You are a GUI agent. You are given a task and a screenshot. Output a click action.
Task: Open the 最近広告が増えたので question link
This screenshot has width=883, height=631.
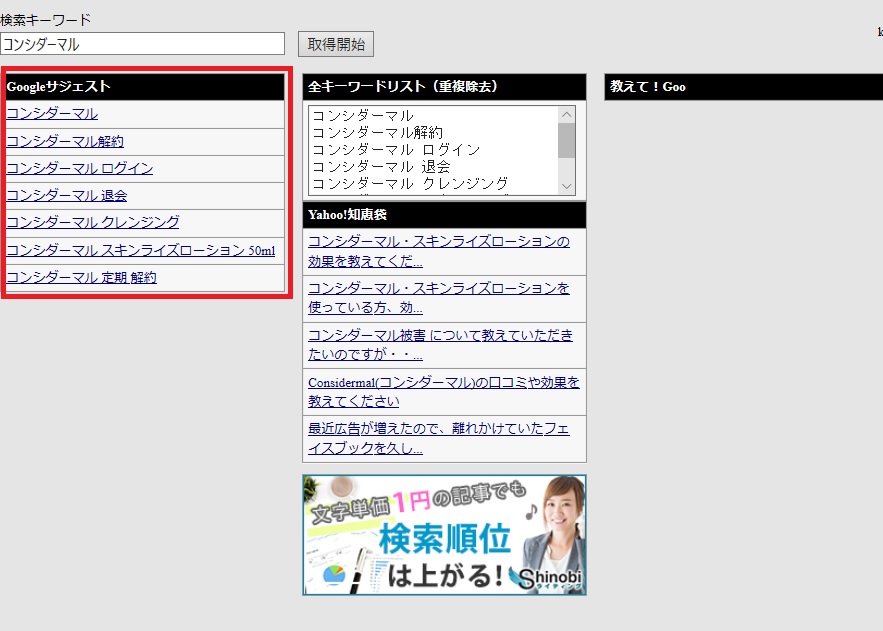point(438,438)
